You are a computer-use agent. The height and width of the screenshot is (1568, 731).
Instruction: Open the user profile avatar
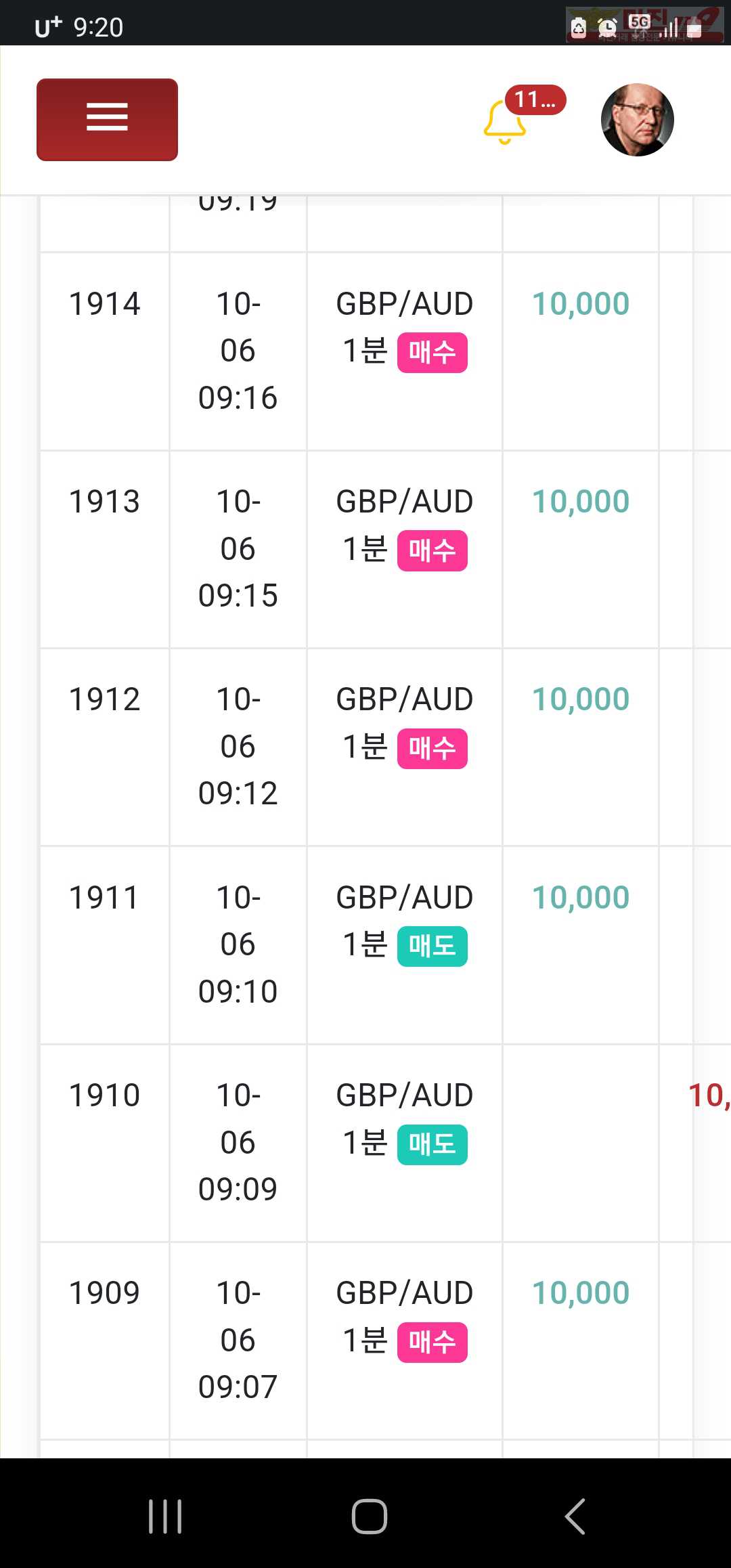coord(638,120)
